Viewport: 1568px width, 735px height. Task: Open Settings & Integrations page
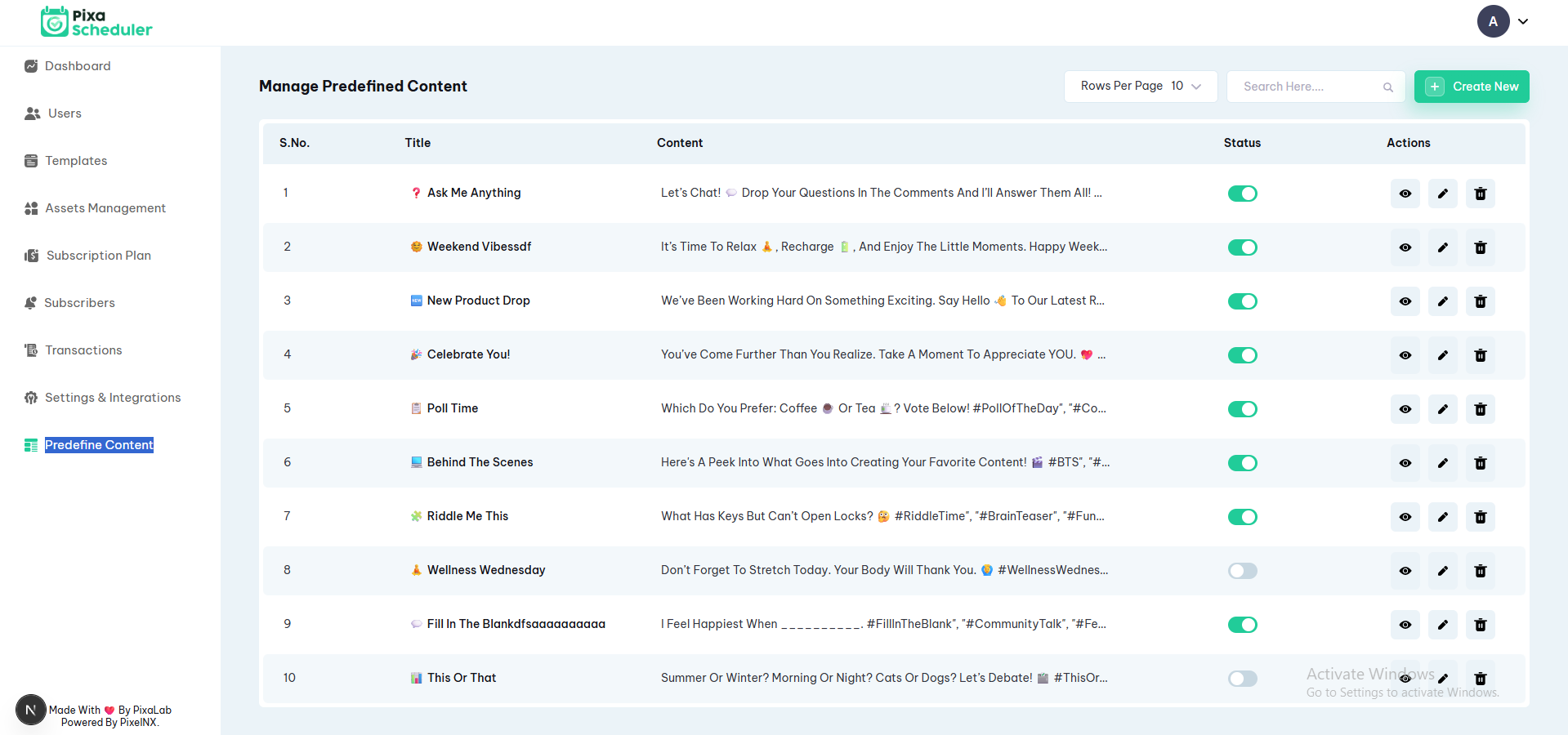[x=113, y=398]
